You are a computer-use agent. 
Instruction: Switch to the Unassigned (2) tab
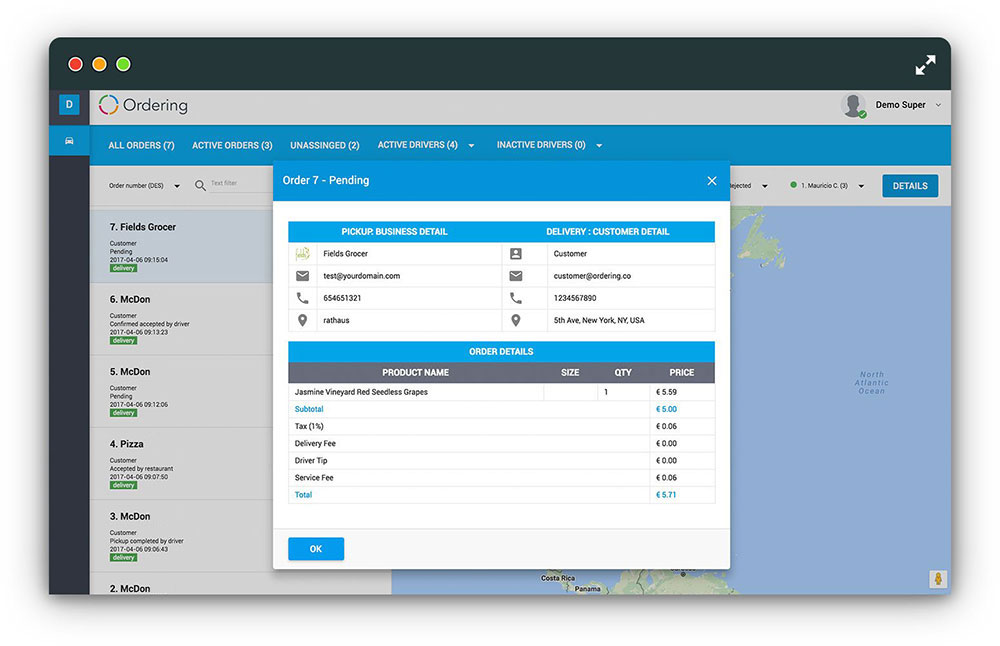click(325, 145)
